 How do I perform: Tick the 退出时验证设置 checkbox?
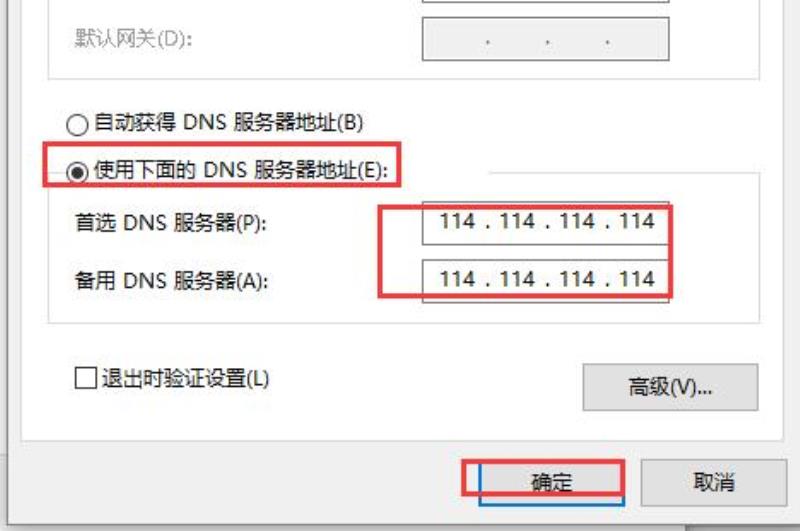click(x=85, y=378)
